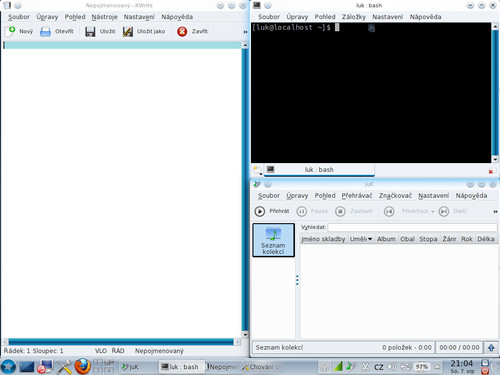This screenshot has width=500, height=375.
Task: Open JuK Nastavení menu
Action: point(434,196)
